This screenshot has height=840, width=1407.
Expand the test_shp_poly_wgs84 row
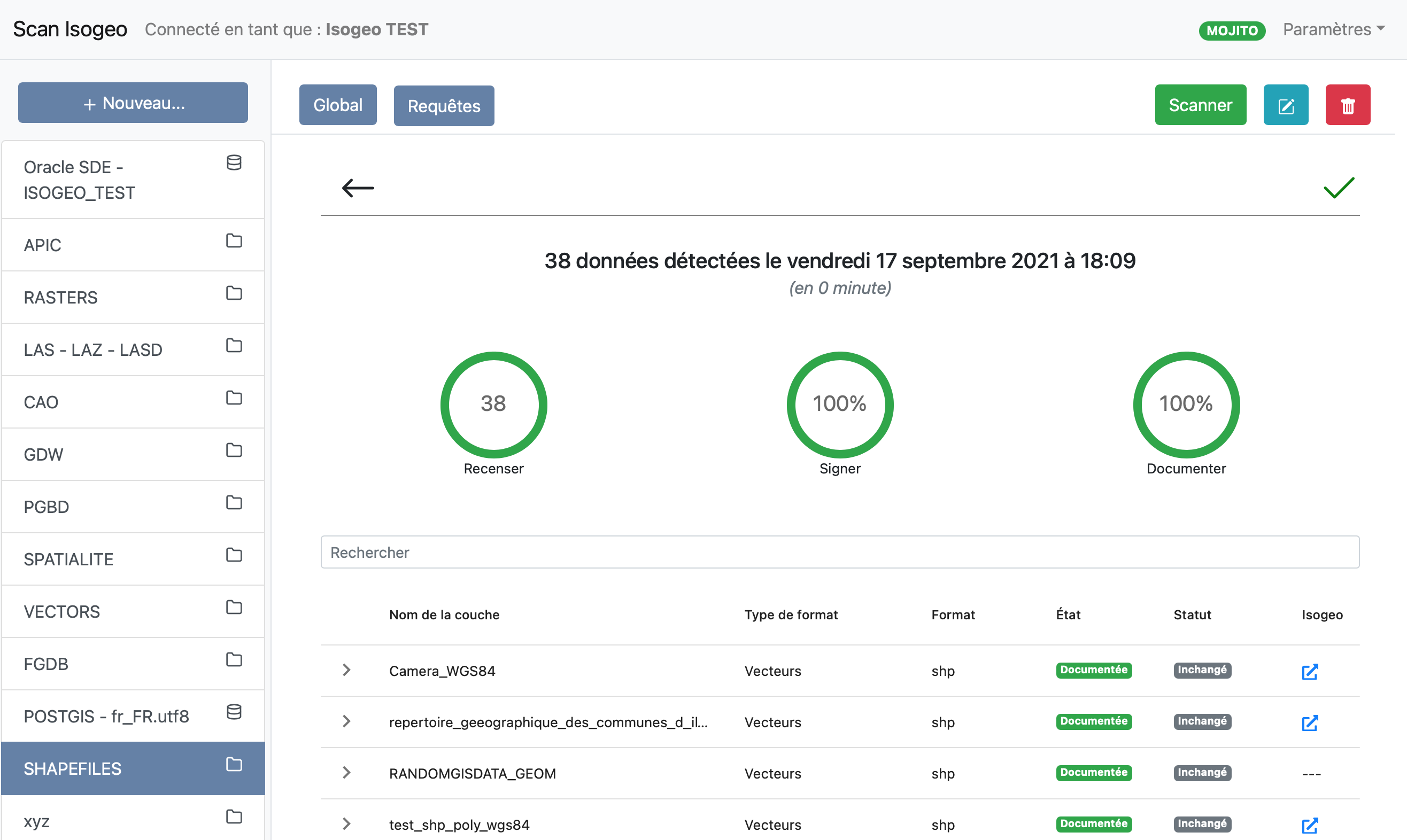point(346,824)
